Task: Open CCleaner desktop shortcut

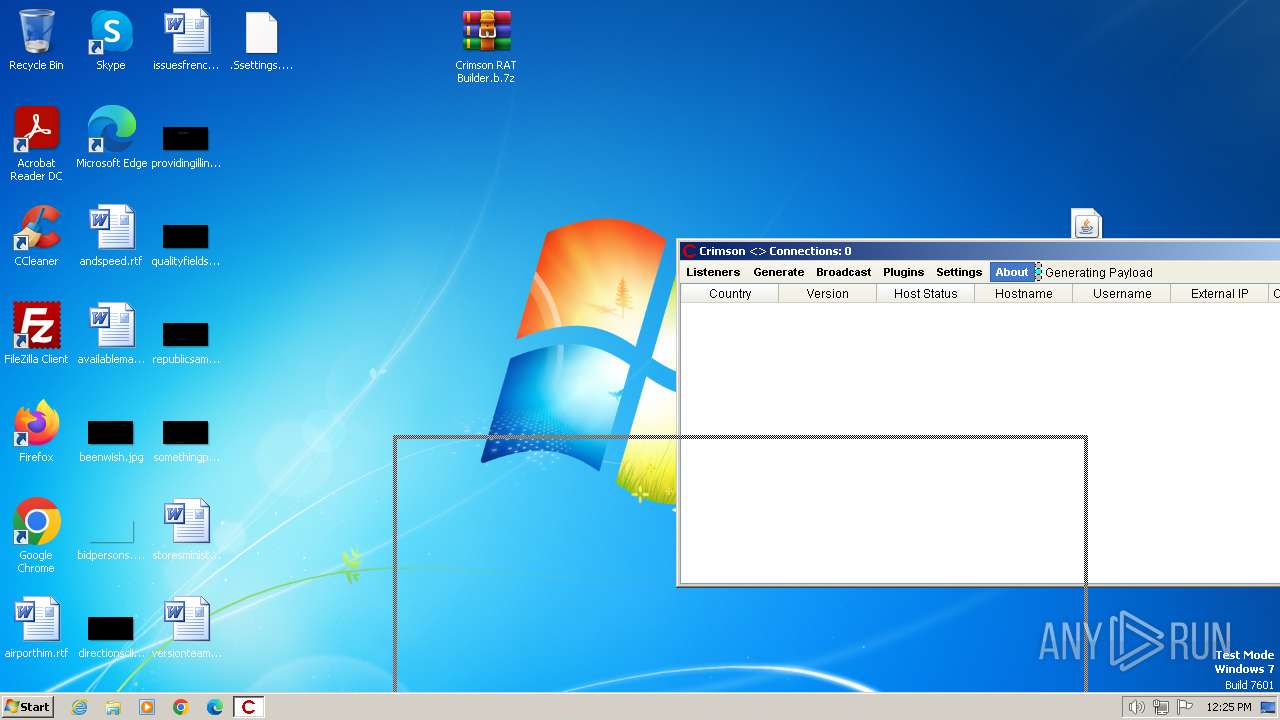Action: (x=36, y=236)
